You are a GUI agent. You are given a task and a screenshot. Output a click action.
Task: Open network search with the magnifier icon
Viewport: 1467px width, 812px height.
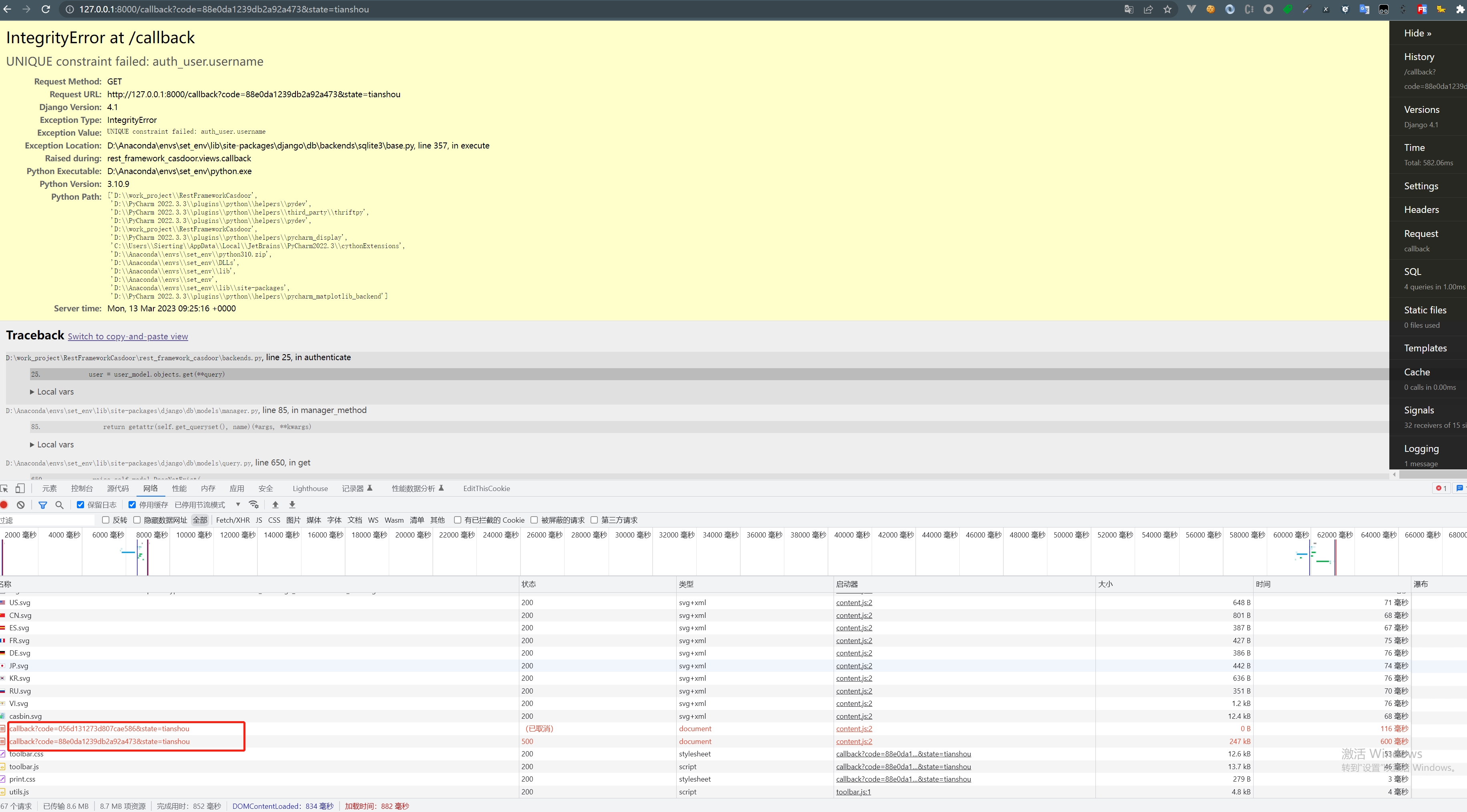point(59,505)
